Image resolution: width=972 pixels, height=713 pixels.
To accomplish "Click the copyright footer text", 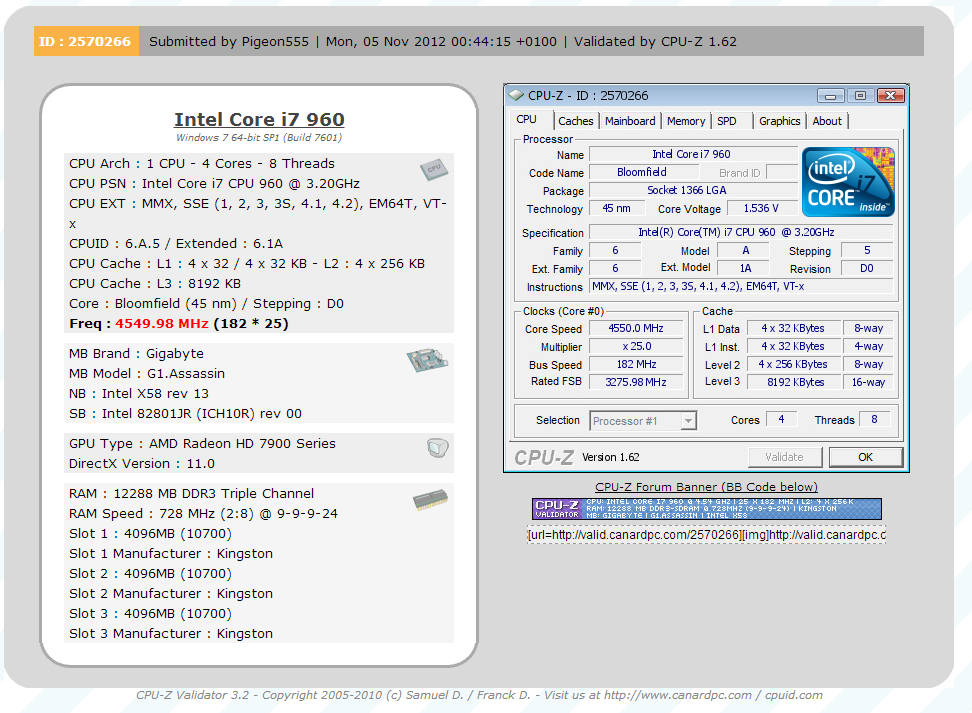I will pyautogui.click(x=479, y=695).
